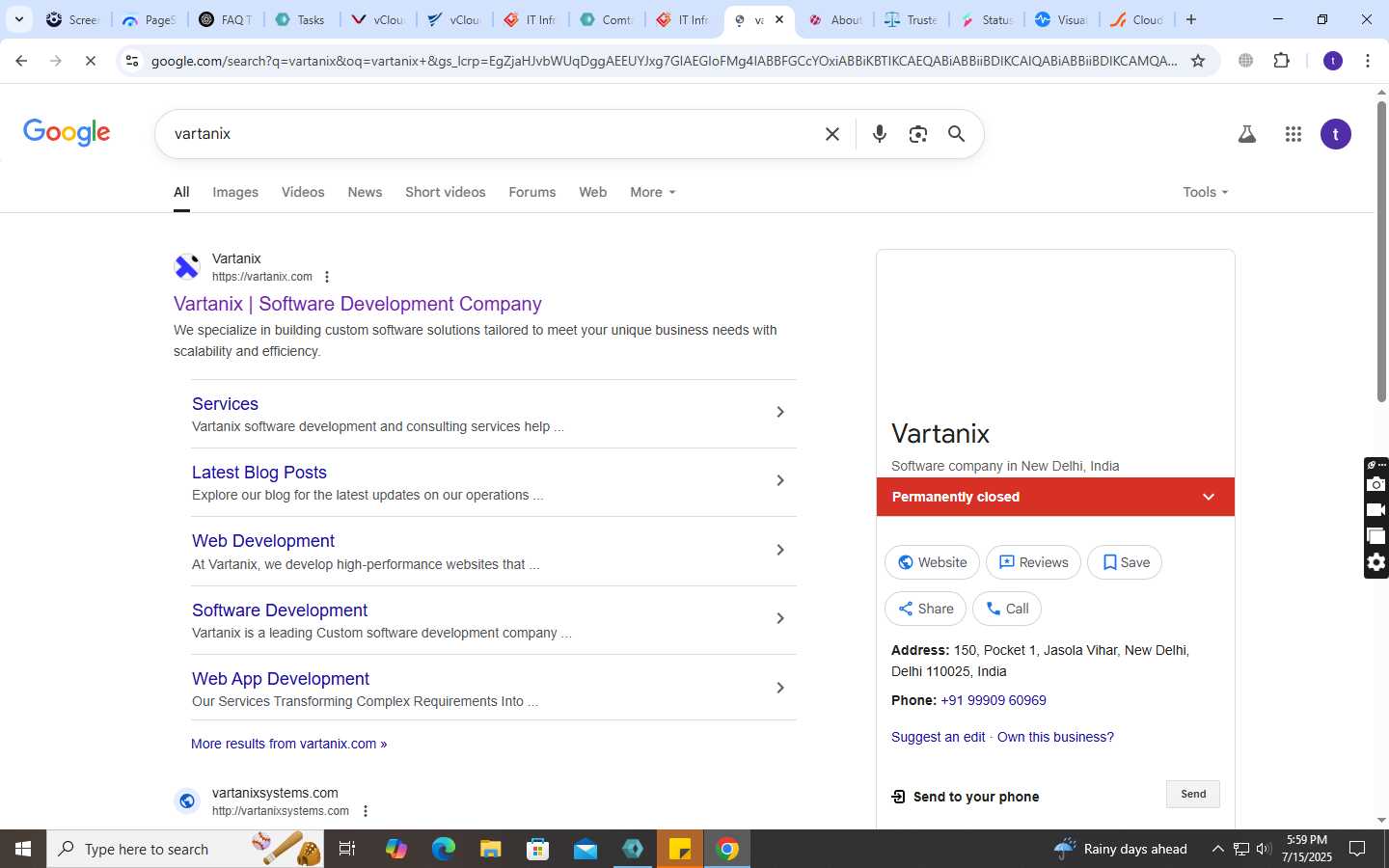Click the Chrome address bar URL

pos(664,61)
